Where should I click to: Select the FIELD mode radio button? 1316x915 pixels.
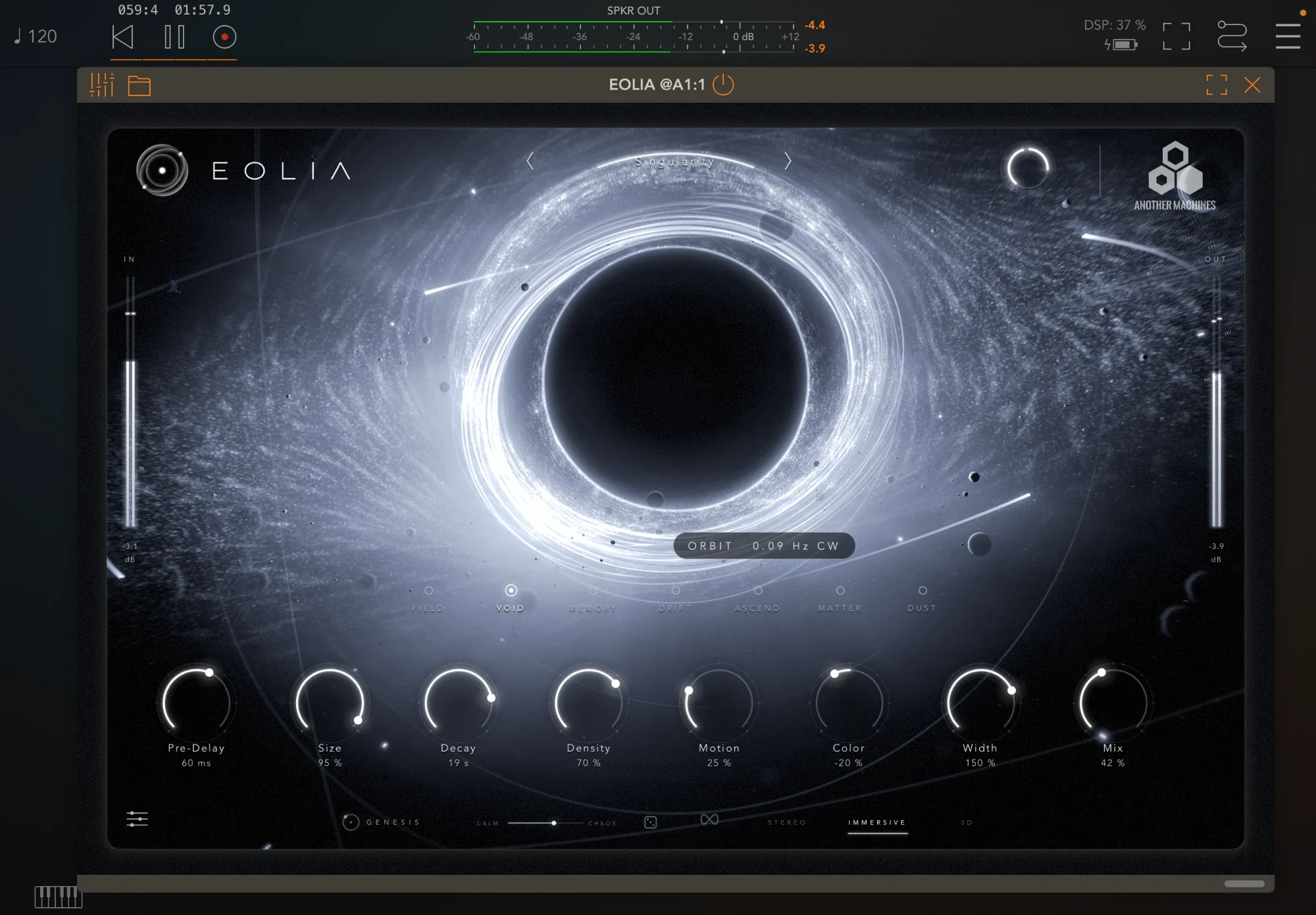pyautogui.click(x=428, y=590)
